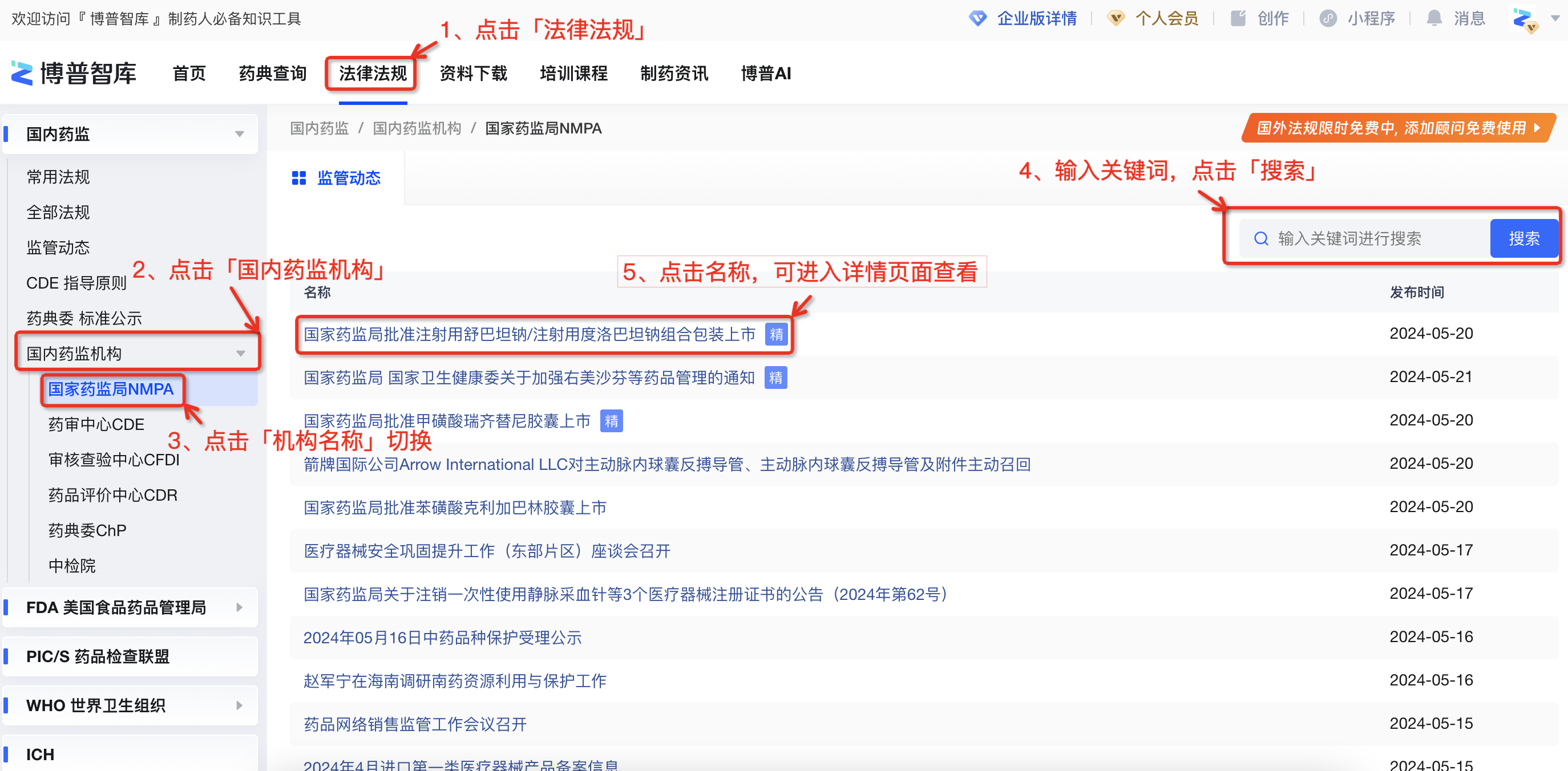Click 精 badge on 甲磺酸瑞齐替尼 row
1568x771 pixels.
(611, 420)
